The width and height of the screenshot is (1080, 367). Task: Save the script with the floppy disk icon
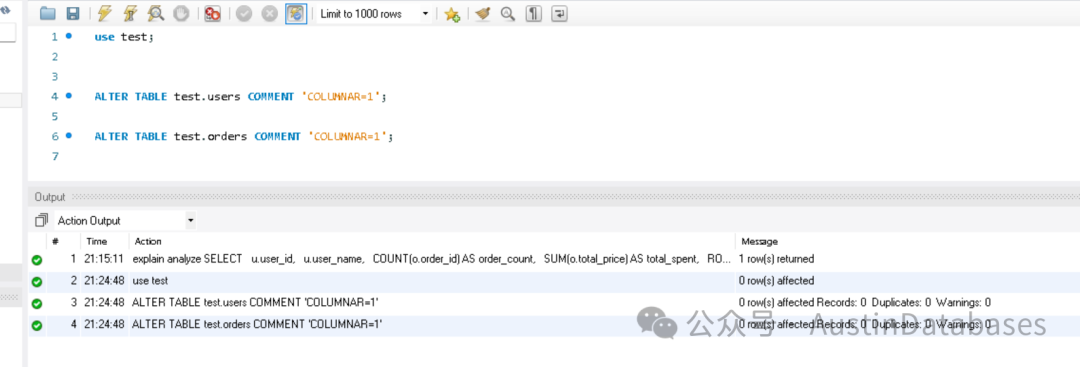[x=72, y=14]
